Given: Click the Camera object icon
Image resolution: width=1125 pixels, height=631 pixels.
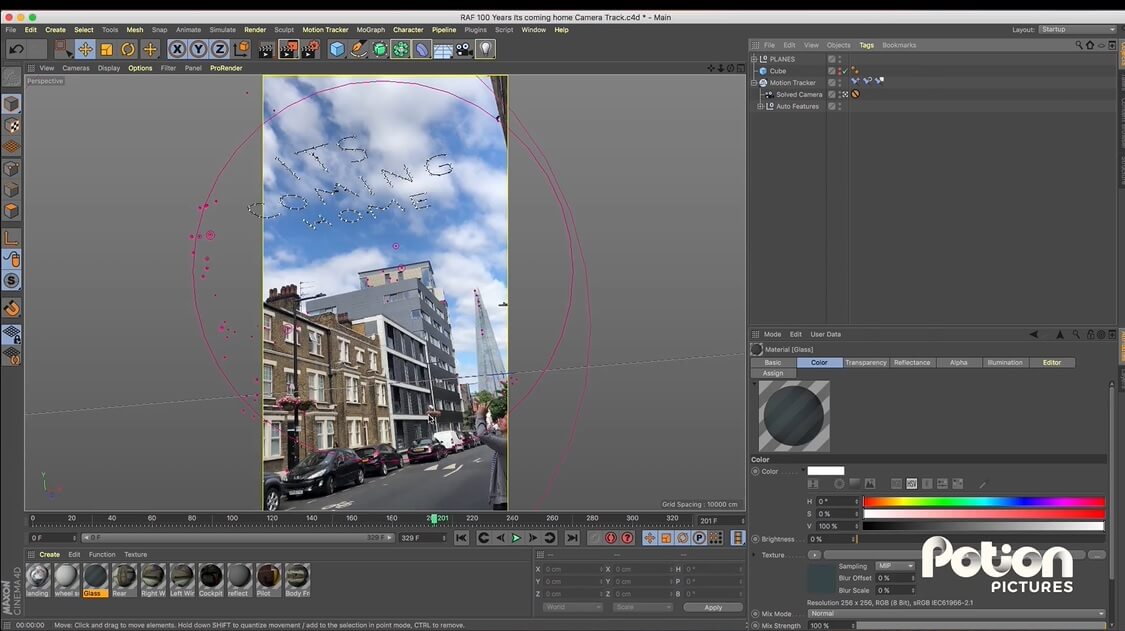Looking at the screenshot, I should click(464, 49).
